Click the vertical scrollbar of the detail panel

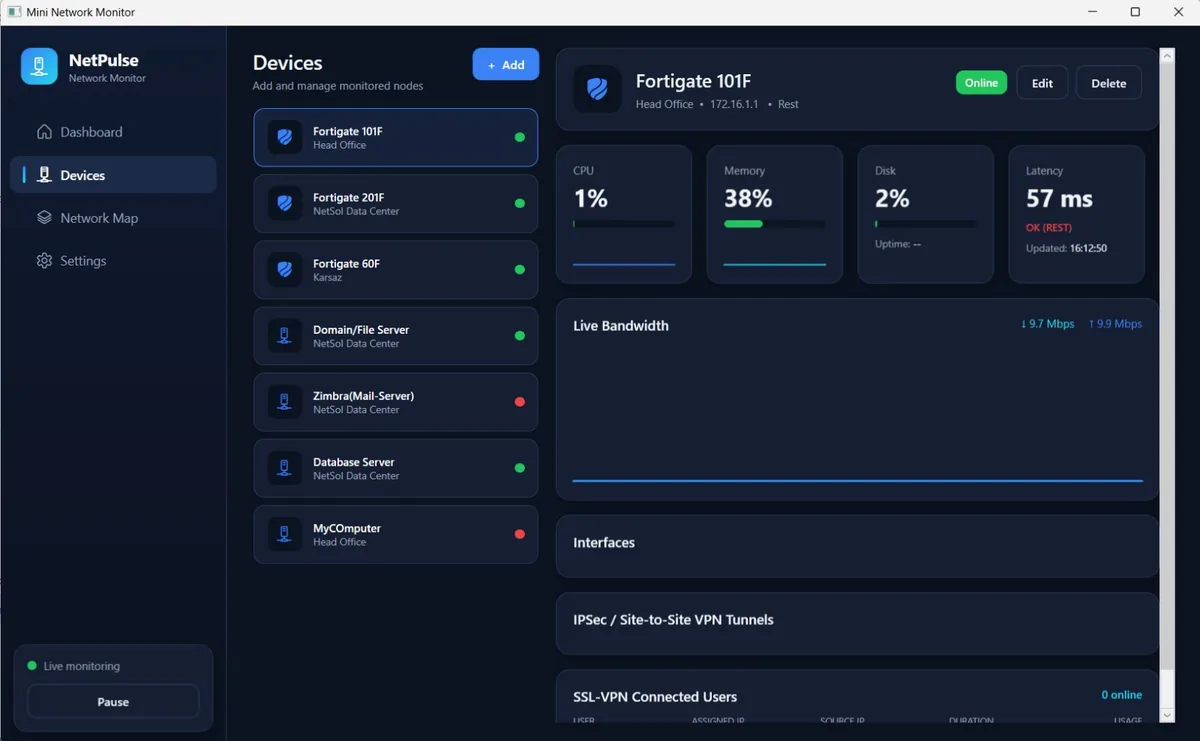click(1167, 367)
